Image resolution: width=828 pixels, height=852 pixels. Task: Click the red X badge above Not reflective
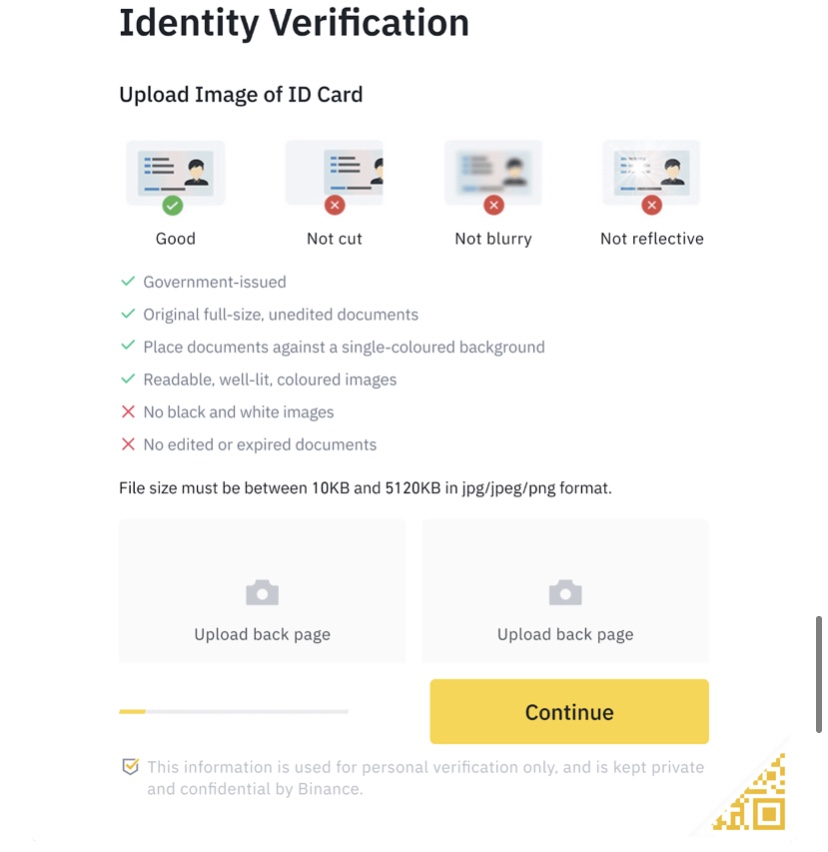pos(652,205)
